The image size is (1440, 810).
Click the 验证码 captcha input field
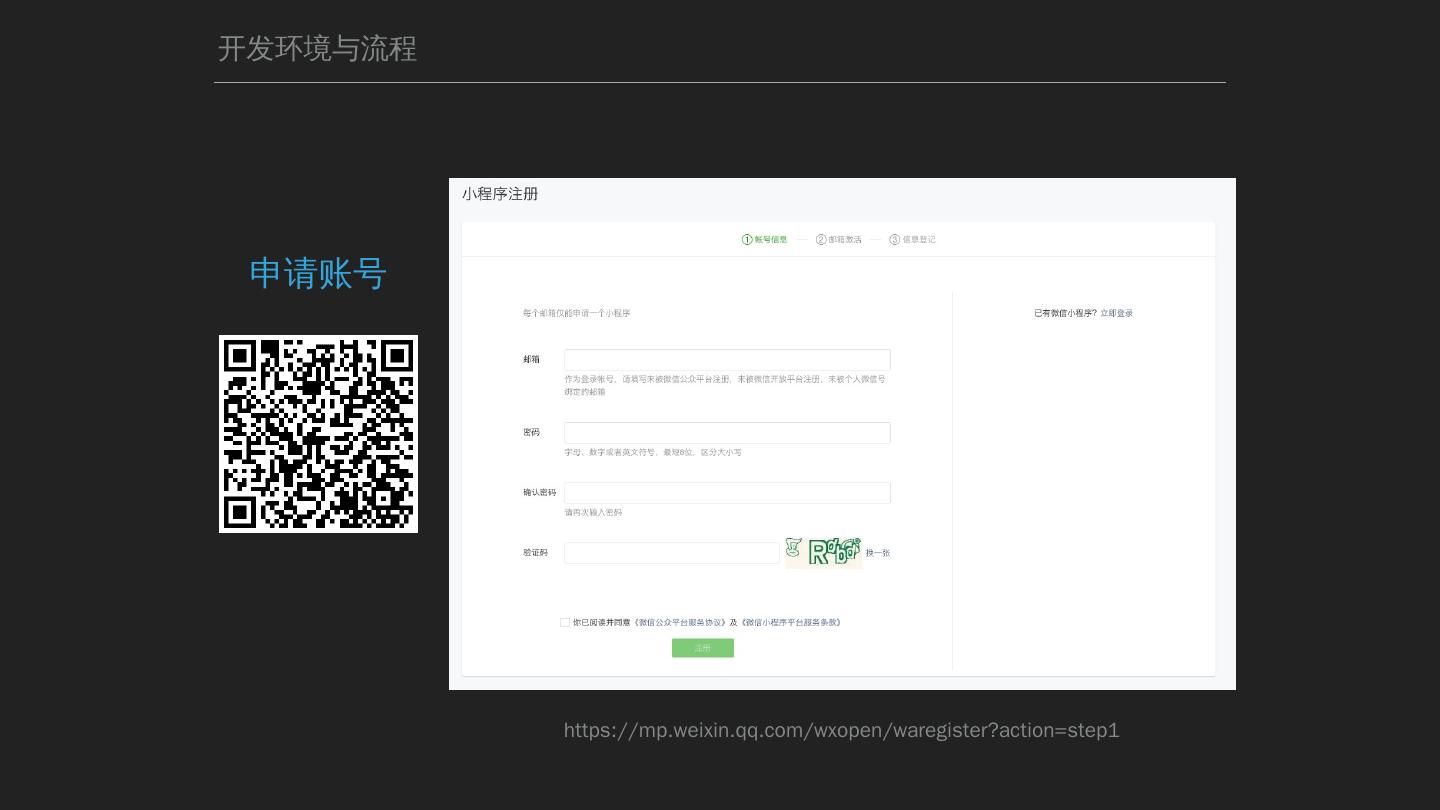671,553
